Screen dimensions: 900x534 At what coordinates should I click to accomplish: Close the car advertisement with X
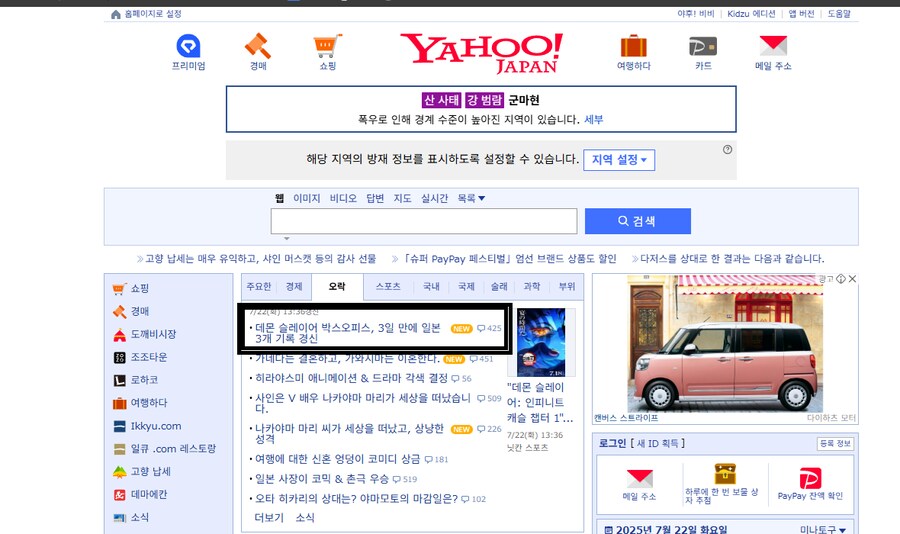click(852, 278)
